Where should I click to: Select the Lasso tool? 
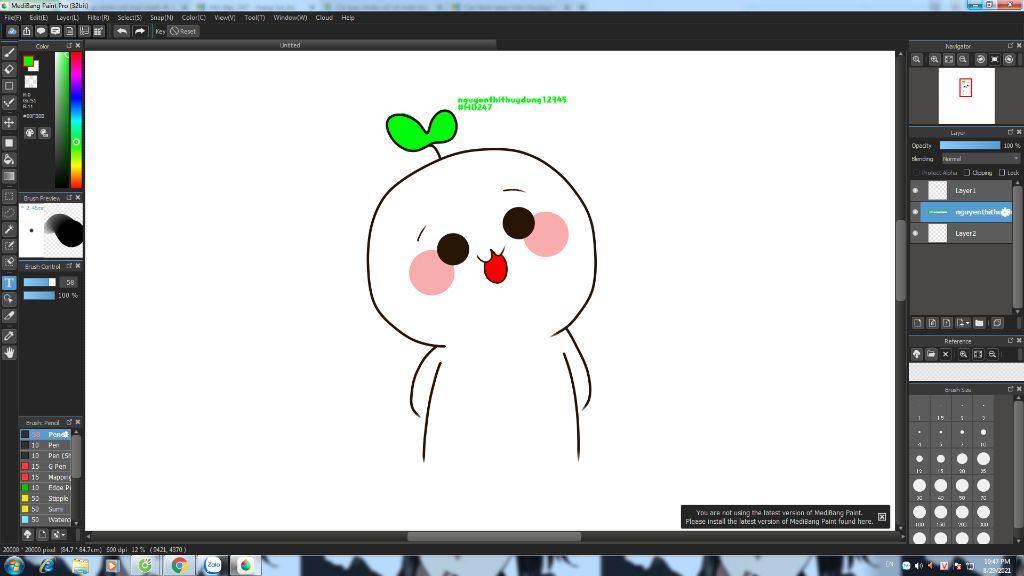pos(9,213)
